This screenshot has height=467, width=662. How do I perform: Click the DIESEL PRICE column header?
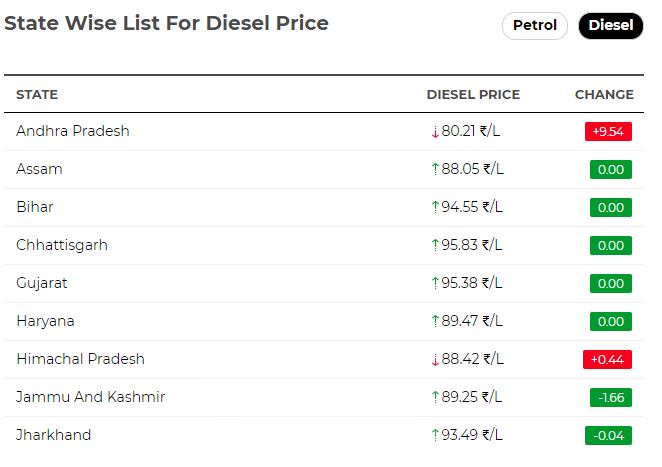[473, 95]
